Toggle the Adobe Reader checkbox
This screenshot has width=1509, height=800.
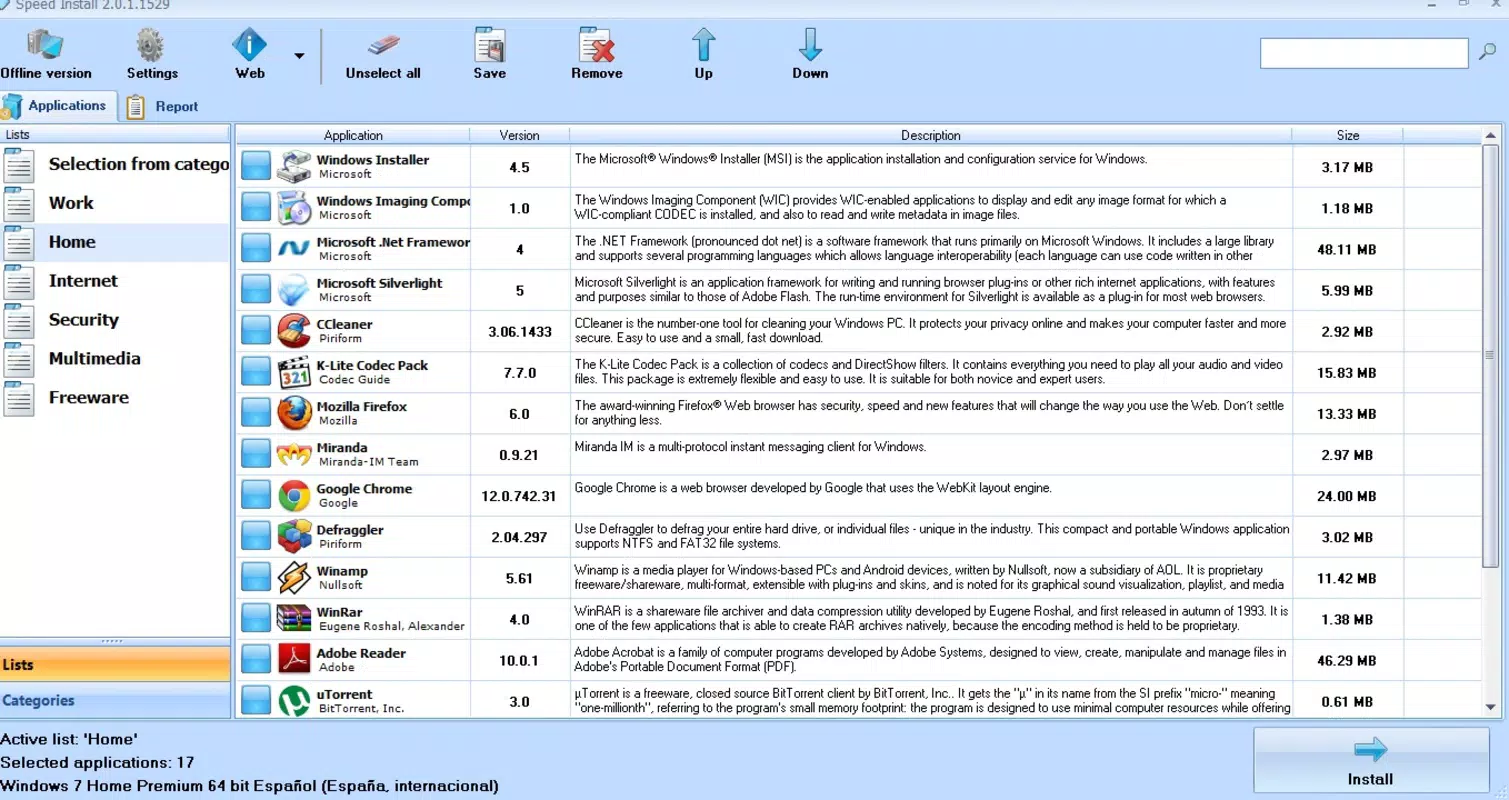256,660
